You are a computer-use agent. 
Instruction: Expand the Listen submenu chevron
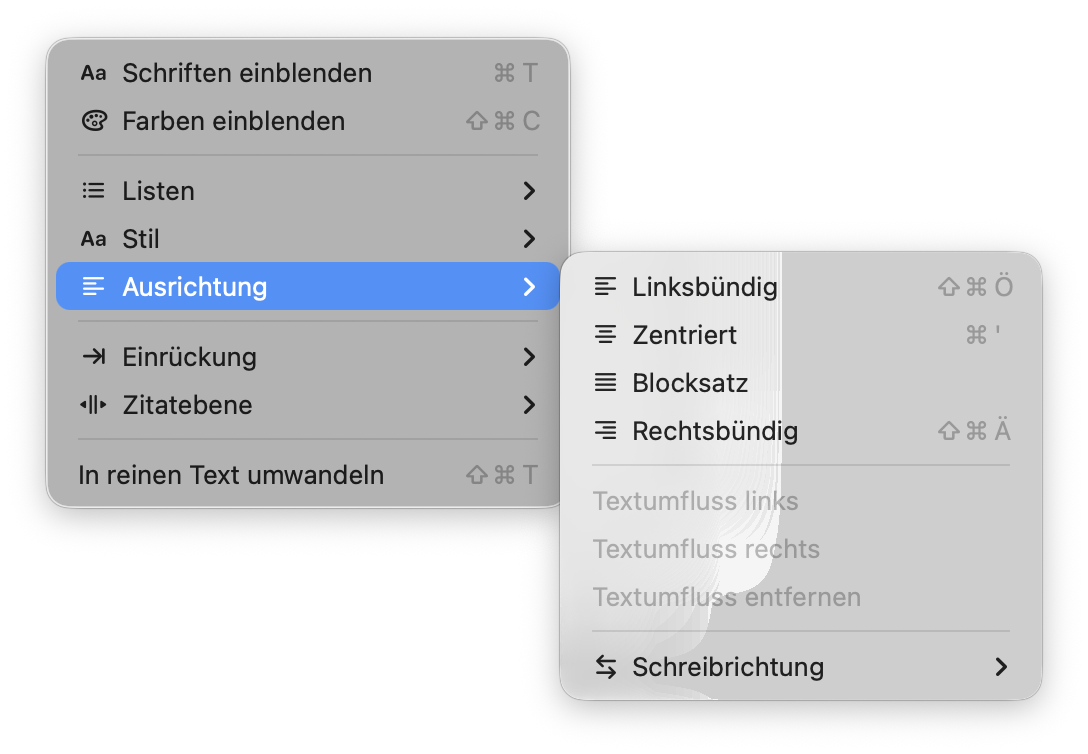point(529,191)
